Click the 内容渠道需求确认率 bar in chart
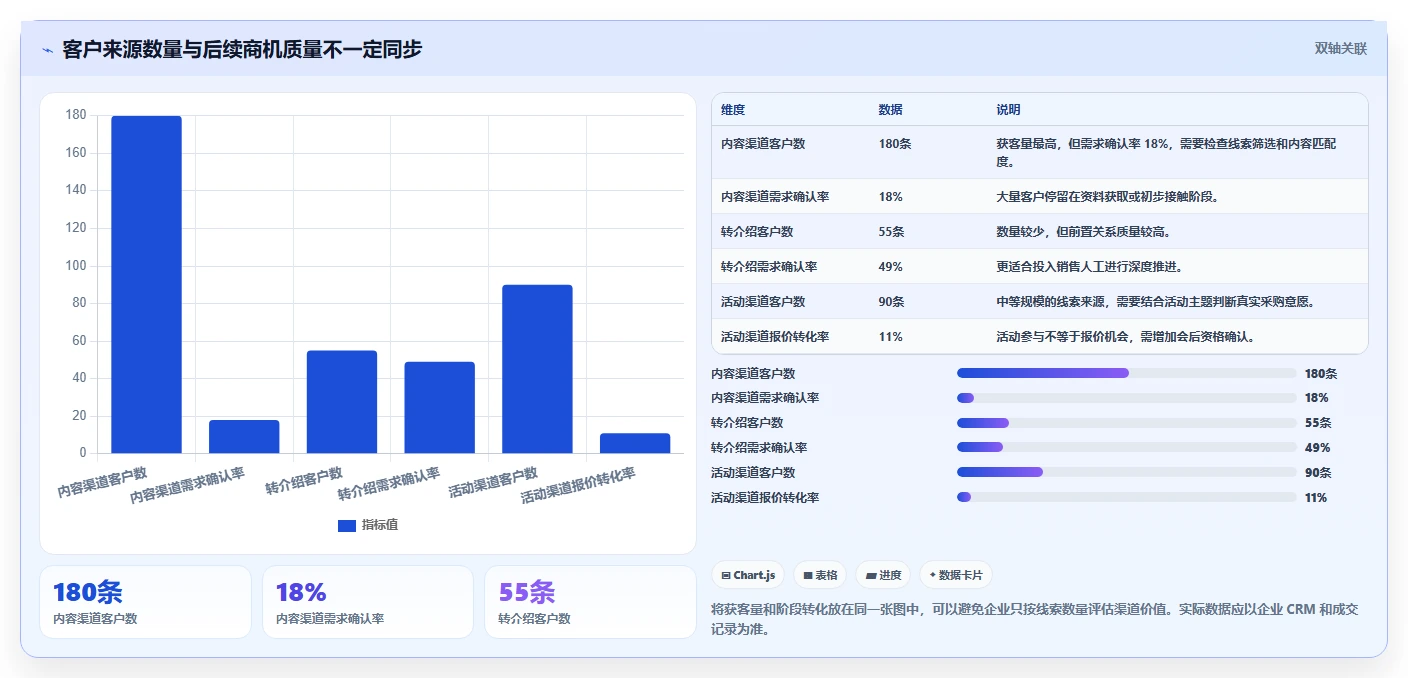Image resolution: width=1408 pixels, height=678 pixels. coord(244,437)
